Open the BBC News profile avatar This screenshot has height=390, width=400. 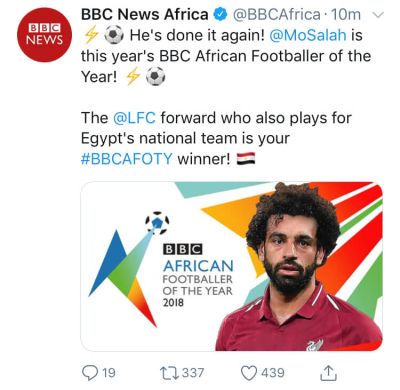pyautogui.click(x=44, y=35)
